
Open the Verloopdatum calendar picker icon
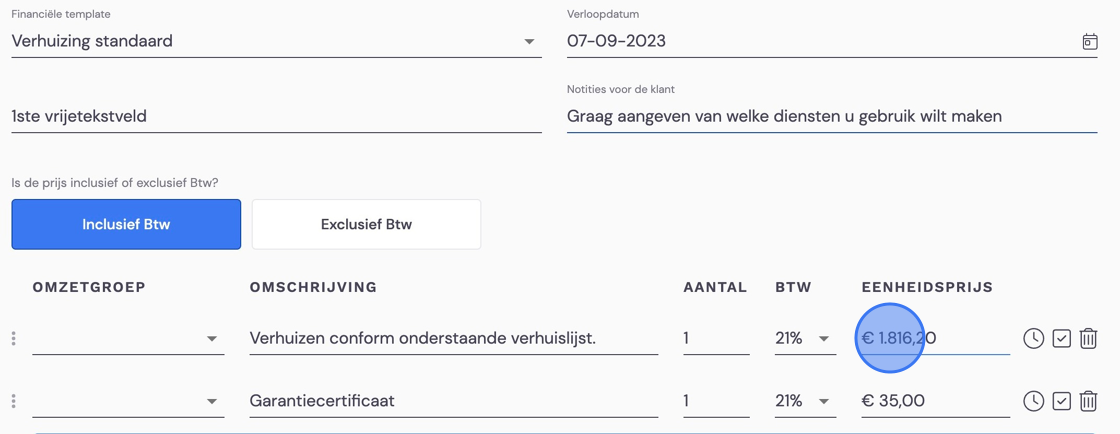click(x=1089, y=41)
